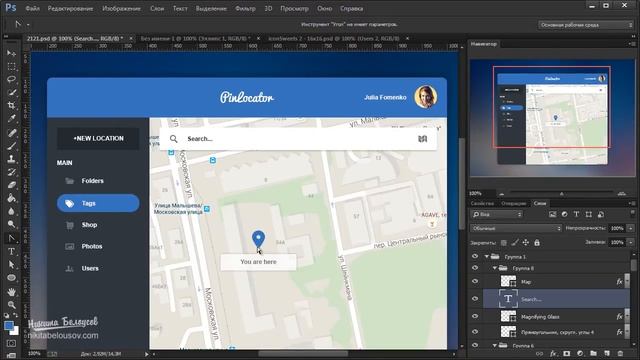Click the foreground color swatch
Image resolution: width=640 pixels, height=360 pixels.
8,326
